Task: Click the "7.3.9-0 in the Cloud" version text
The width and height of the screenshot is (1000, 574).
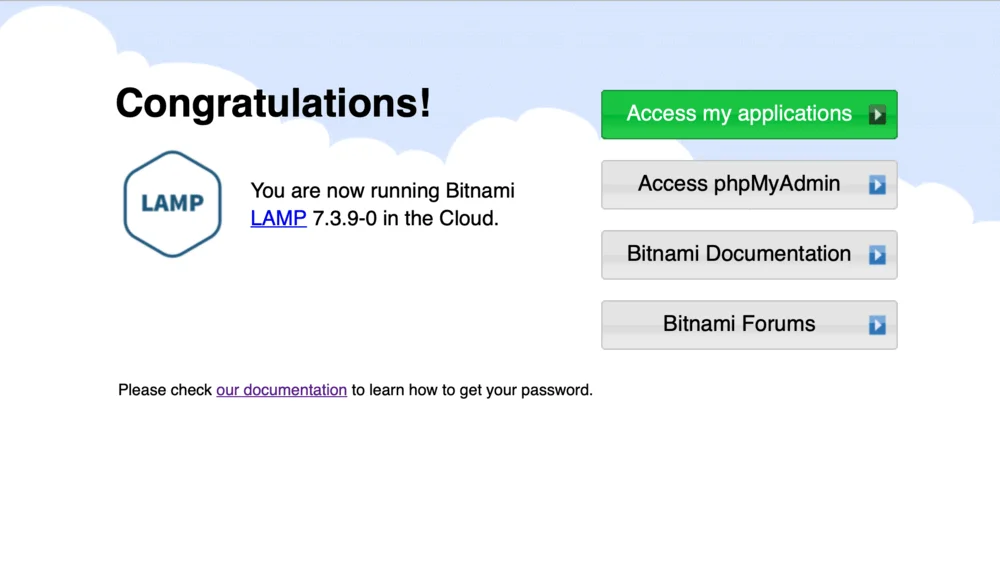Action: 405,218
